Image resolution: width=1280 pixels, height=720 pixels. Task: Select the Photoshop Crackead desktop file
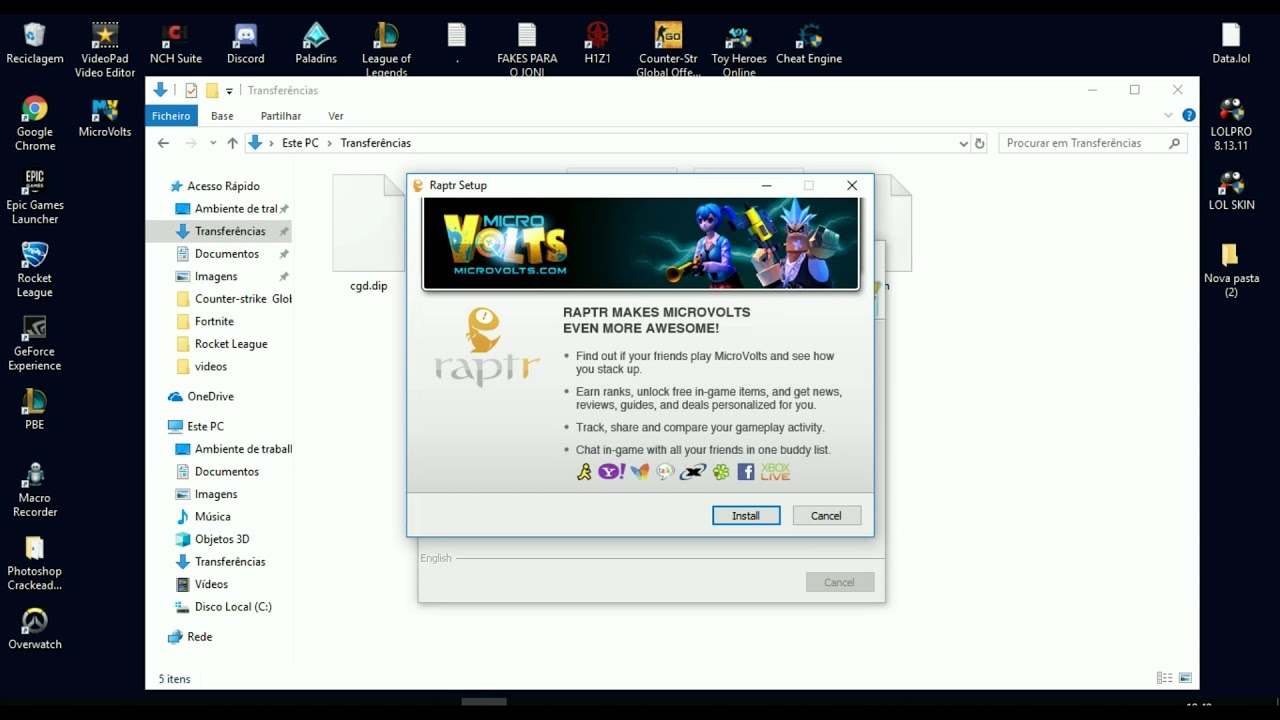tap(35, 562)
